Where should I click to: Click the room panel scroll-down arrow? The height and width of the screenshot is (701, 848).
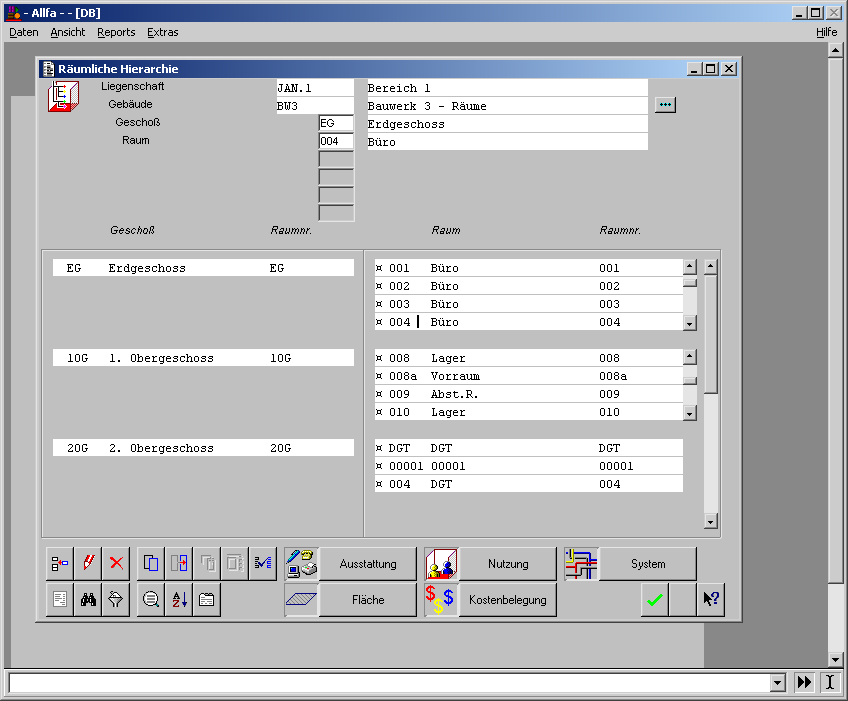click(x=711, y=522)
